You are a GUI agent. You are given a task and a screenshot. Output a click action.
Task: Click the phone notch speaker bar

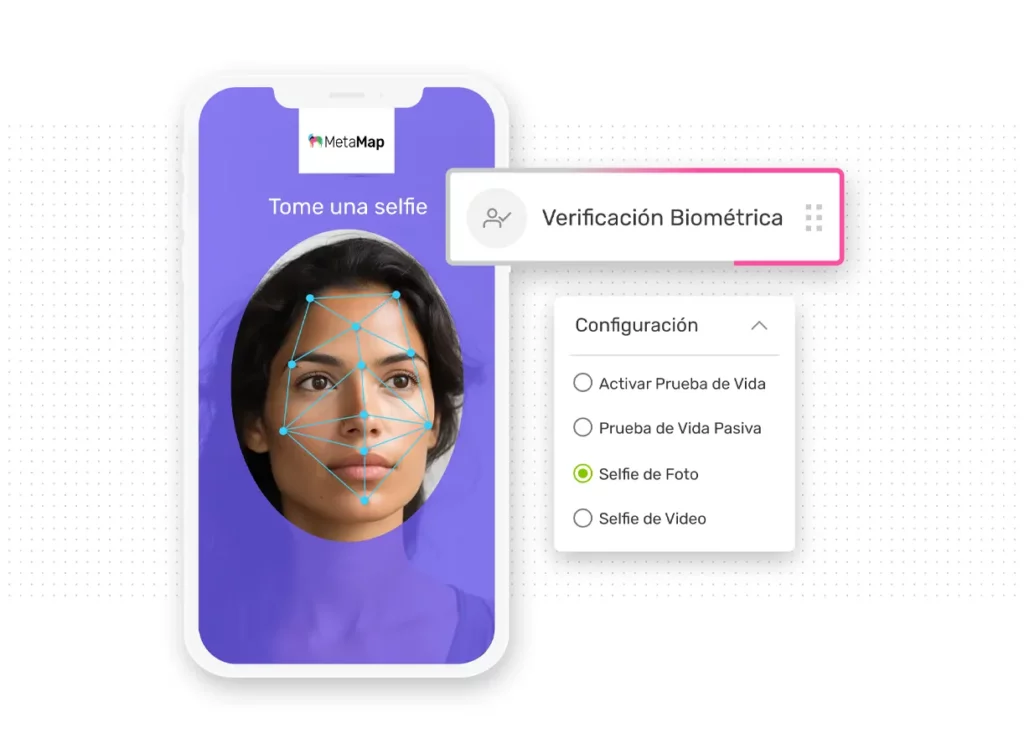point(347,95)
